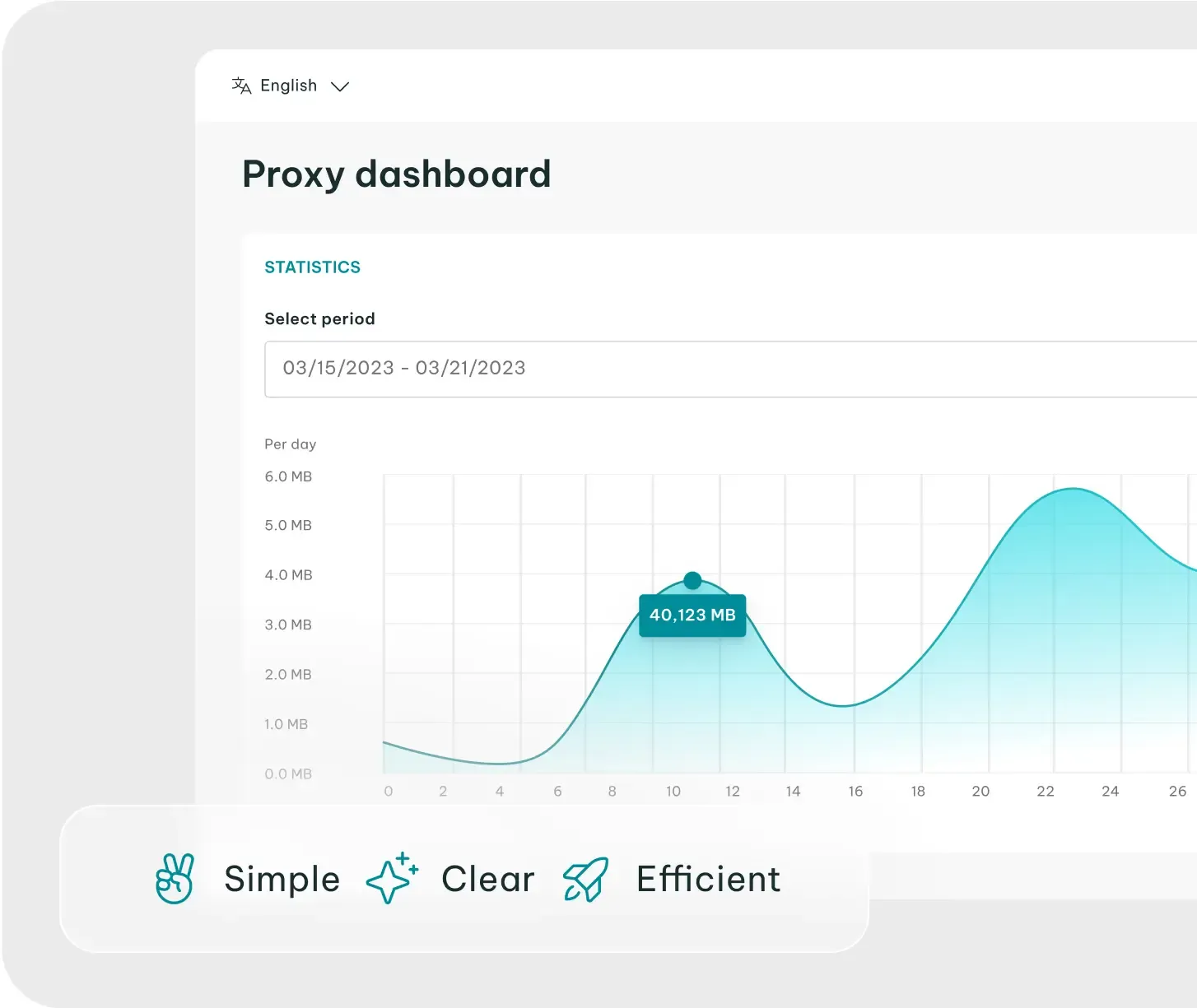Click x-axis tick label 12

[733, 792]
